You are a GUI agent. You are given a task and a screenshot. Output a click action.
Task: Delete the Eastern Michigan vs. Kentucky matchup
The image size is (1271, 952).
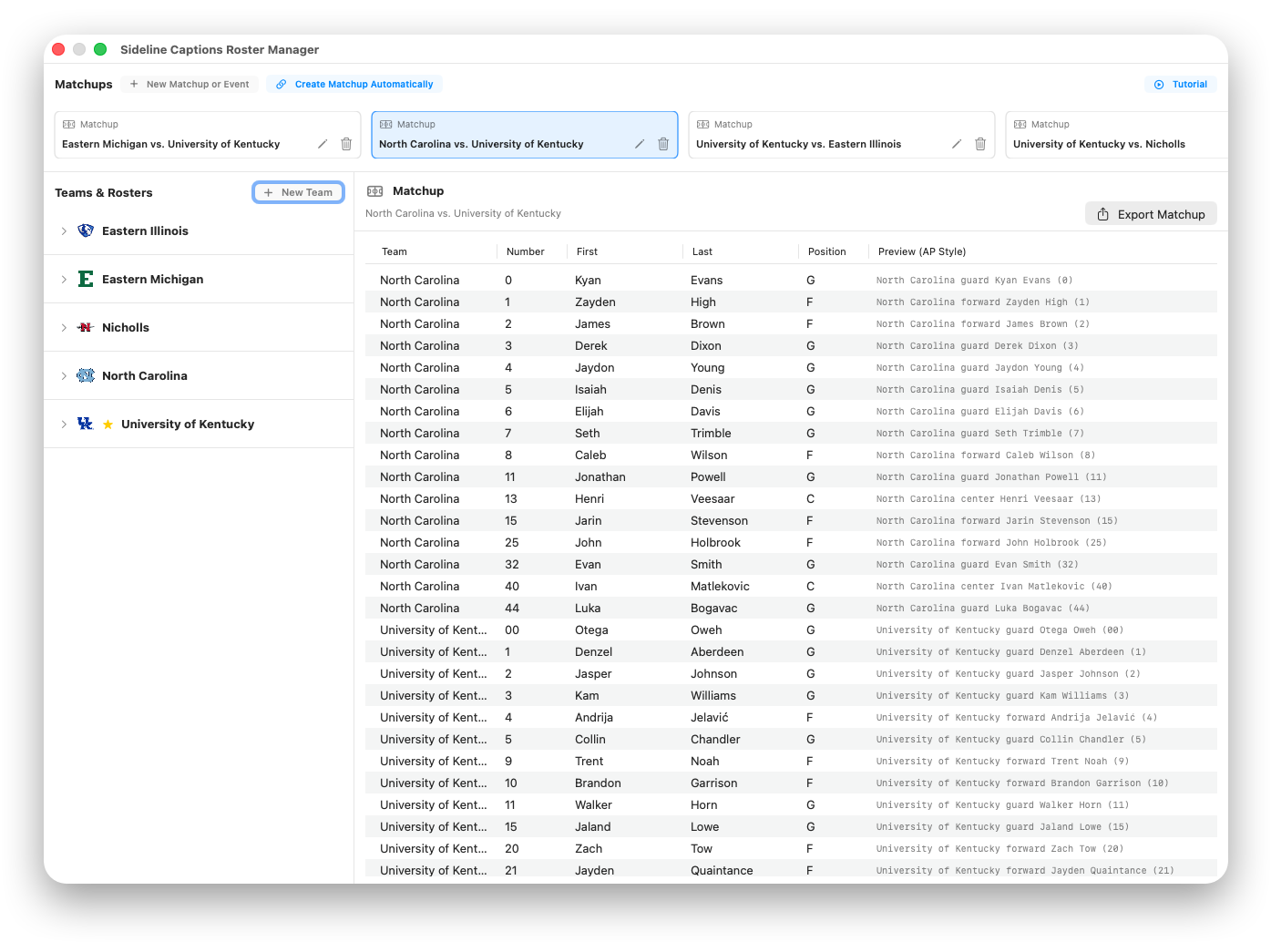coord(346,144)
